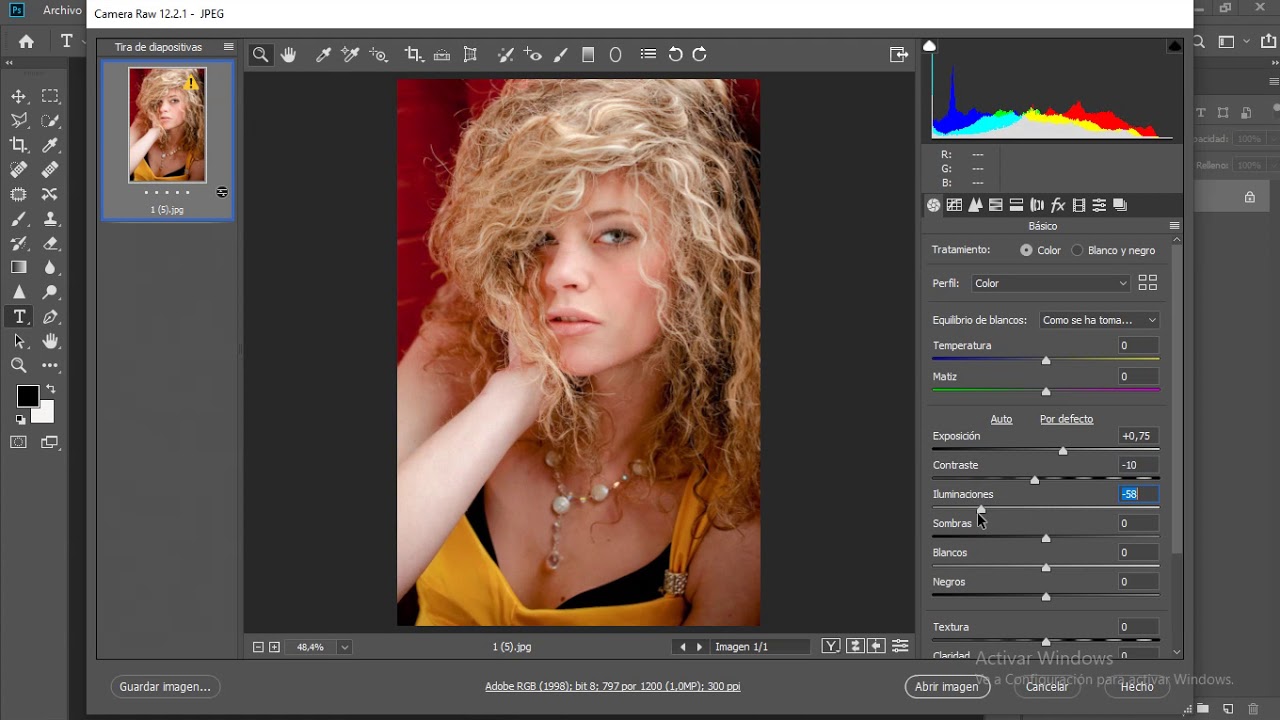Click the Abrir imagen button

946,686
